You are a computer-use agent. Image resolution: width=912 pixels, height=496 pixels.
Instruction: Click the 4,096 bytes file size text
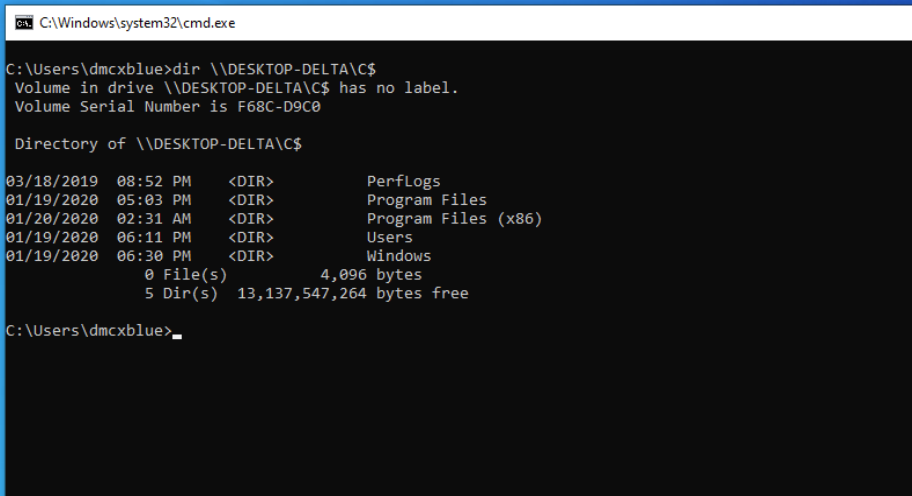pyautogui.click(x=371, y=274)
